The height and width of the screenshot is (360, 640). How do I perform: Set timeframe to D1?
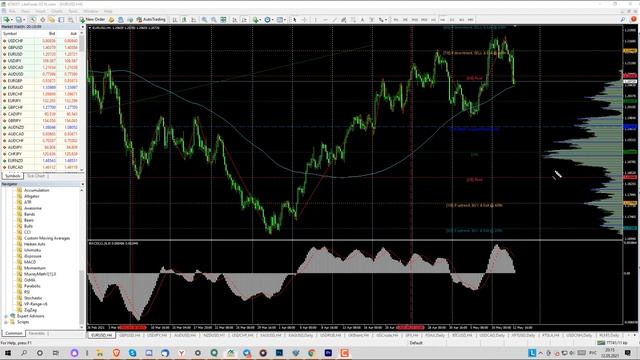pyautogui.click(x=452, y=19)
